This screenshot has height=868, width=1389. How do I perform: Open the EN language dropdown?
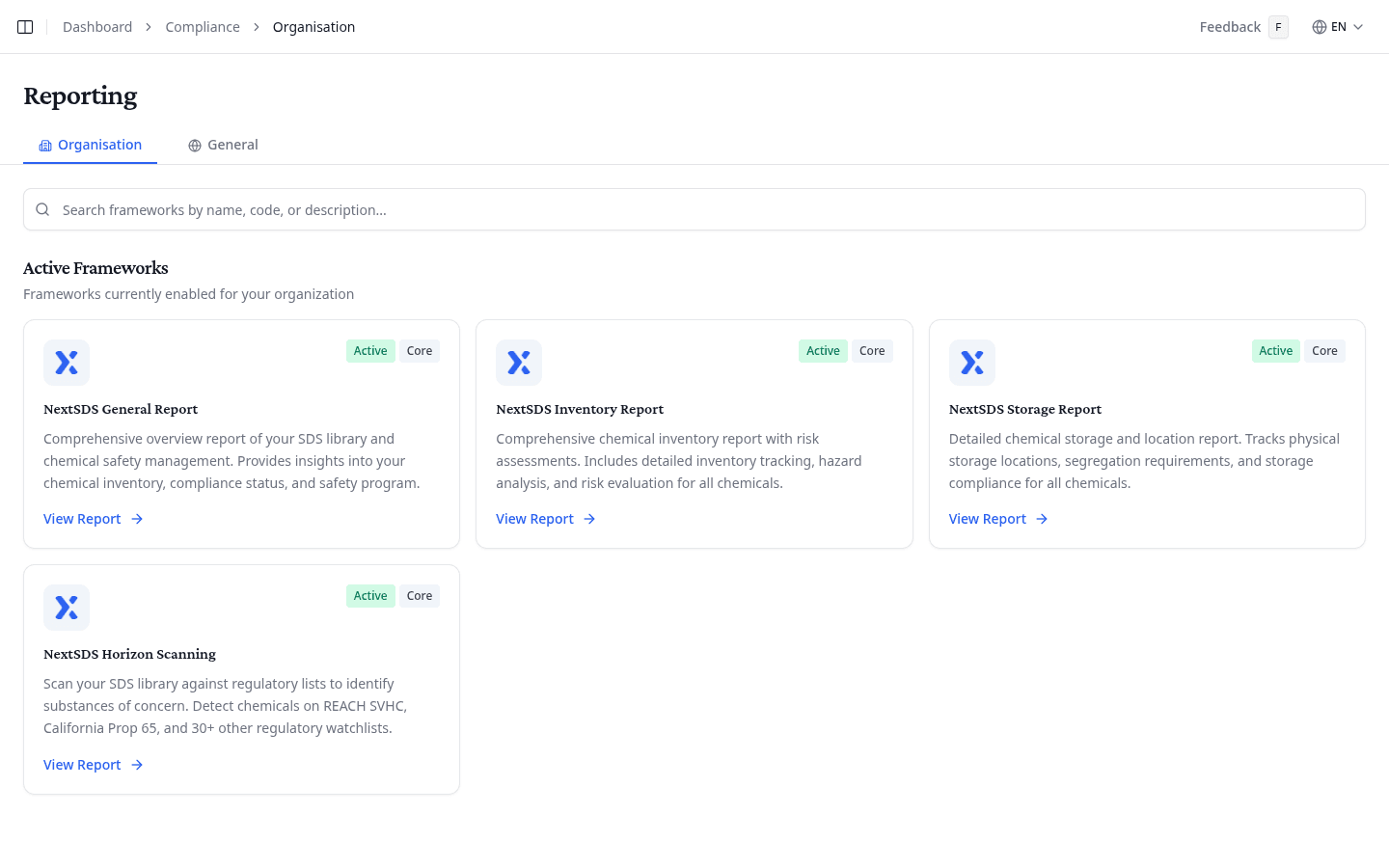1339,26
